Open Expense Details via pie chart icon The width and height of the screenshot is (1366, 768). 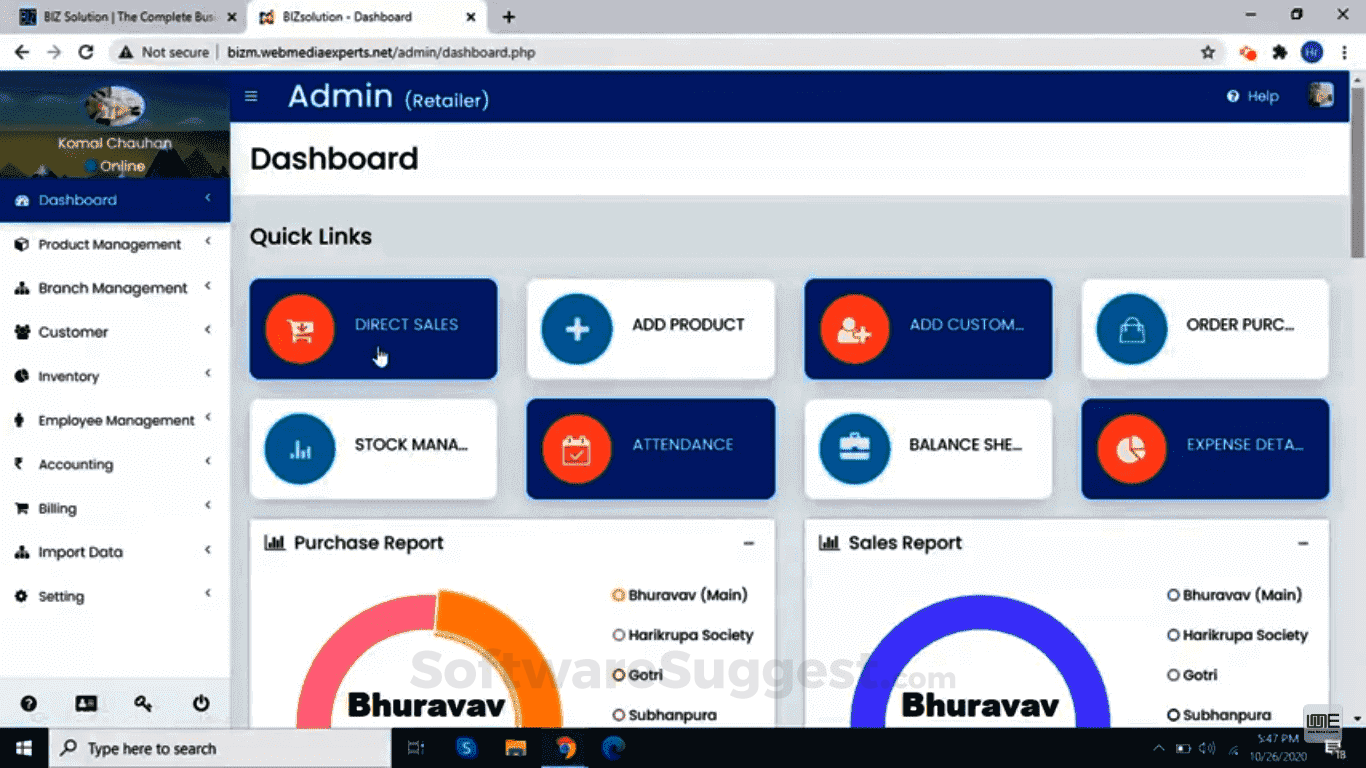(1131, 448)
